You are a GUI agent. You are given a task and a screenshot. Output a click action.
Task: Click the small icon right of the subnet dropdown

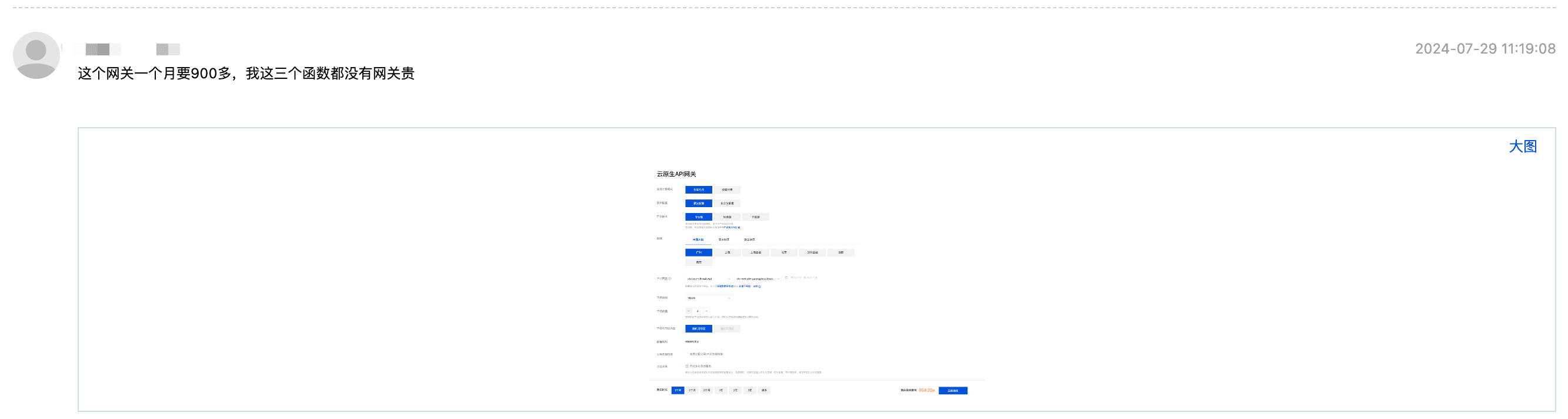(786, 278)
